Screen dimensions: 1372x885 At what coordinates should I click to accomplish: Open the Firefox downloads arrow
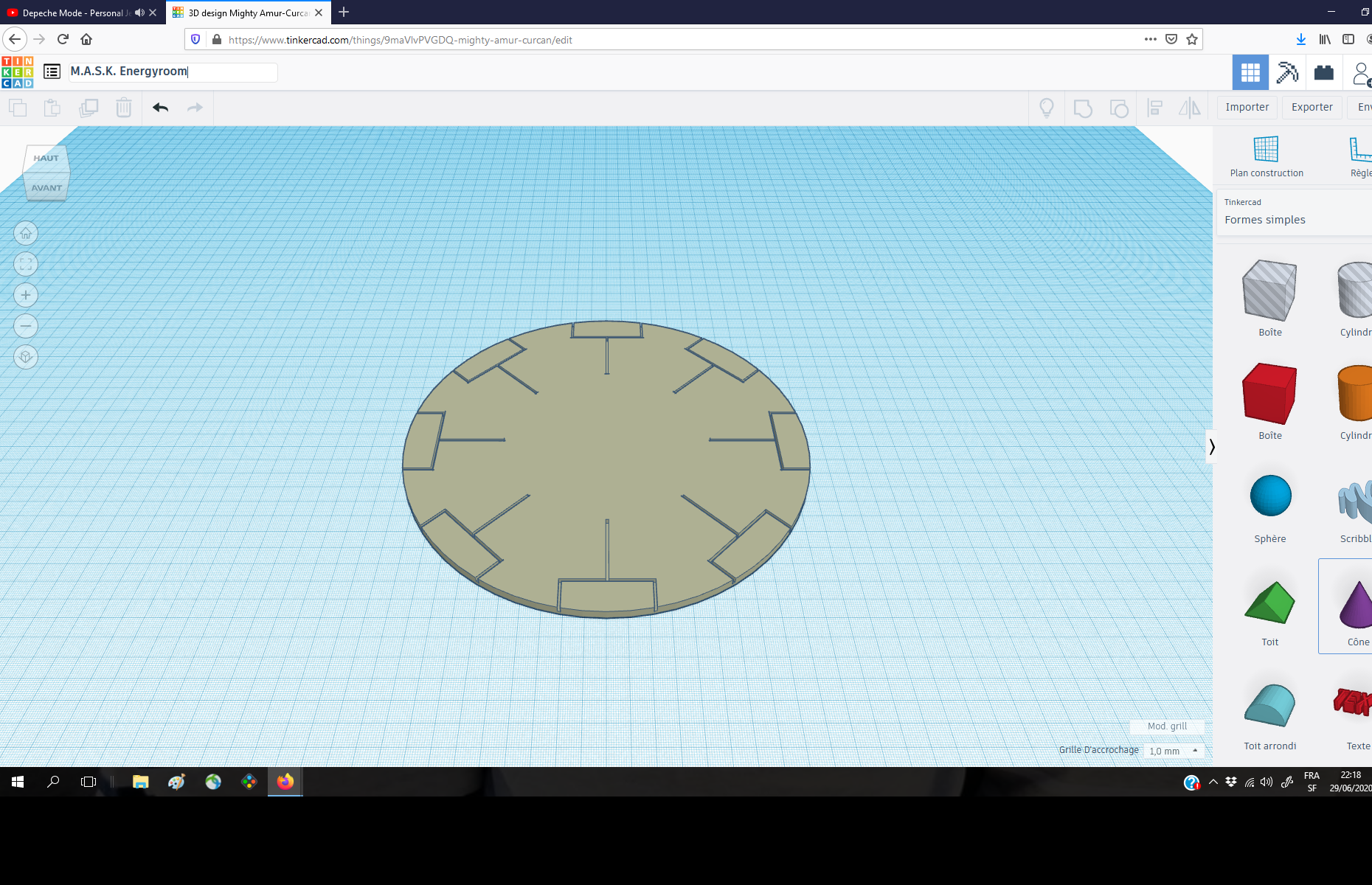point(1301,39)
